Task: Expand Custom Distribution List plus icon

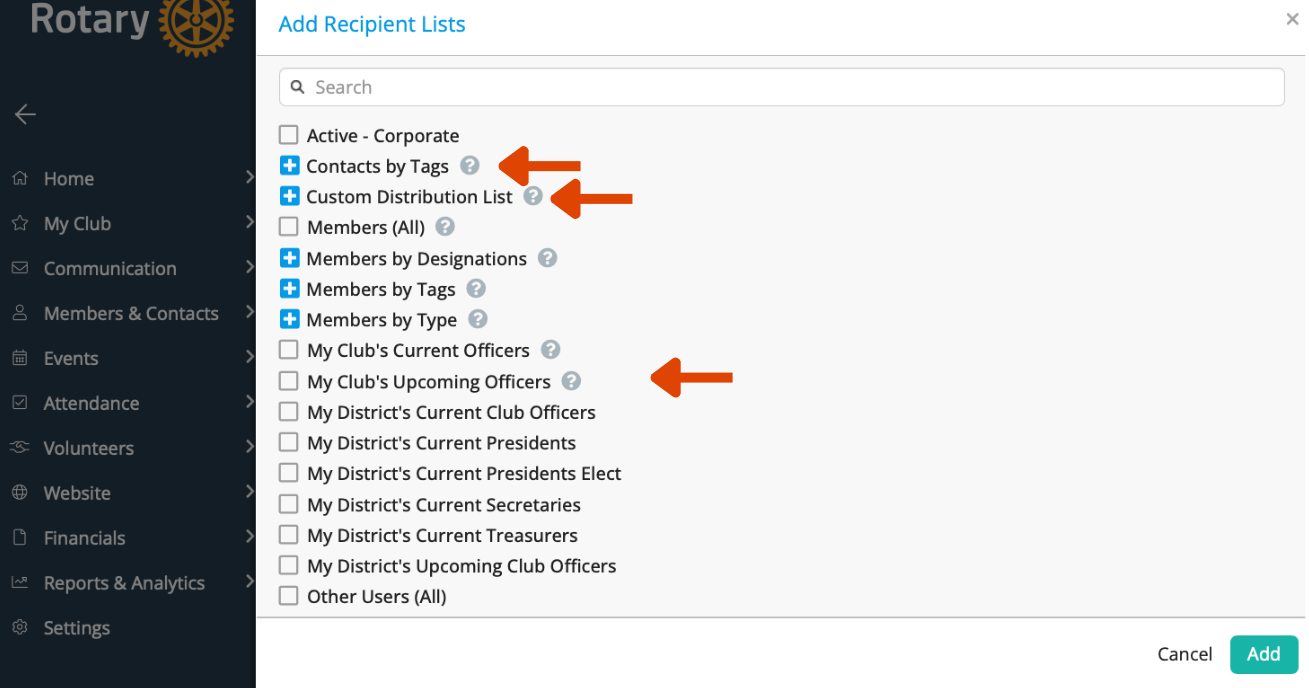Action: pyautogui.click(x=290, y=196)
